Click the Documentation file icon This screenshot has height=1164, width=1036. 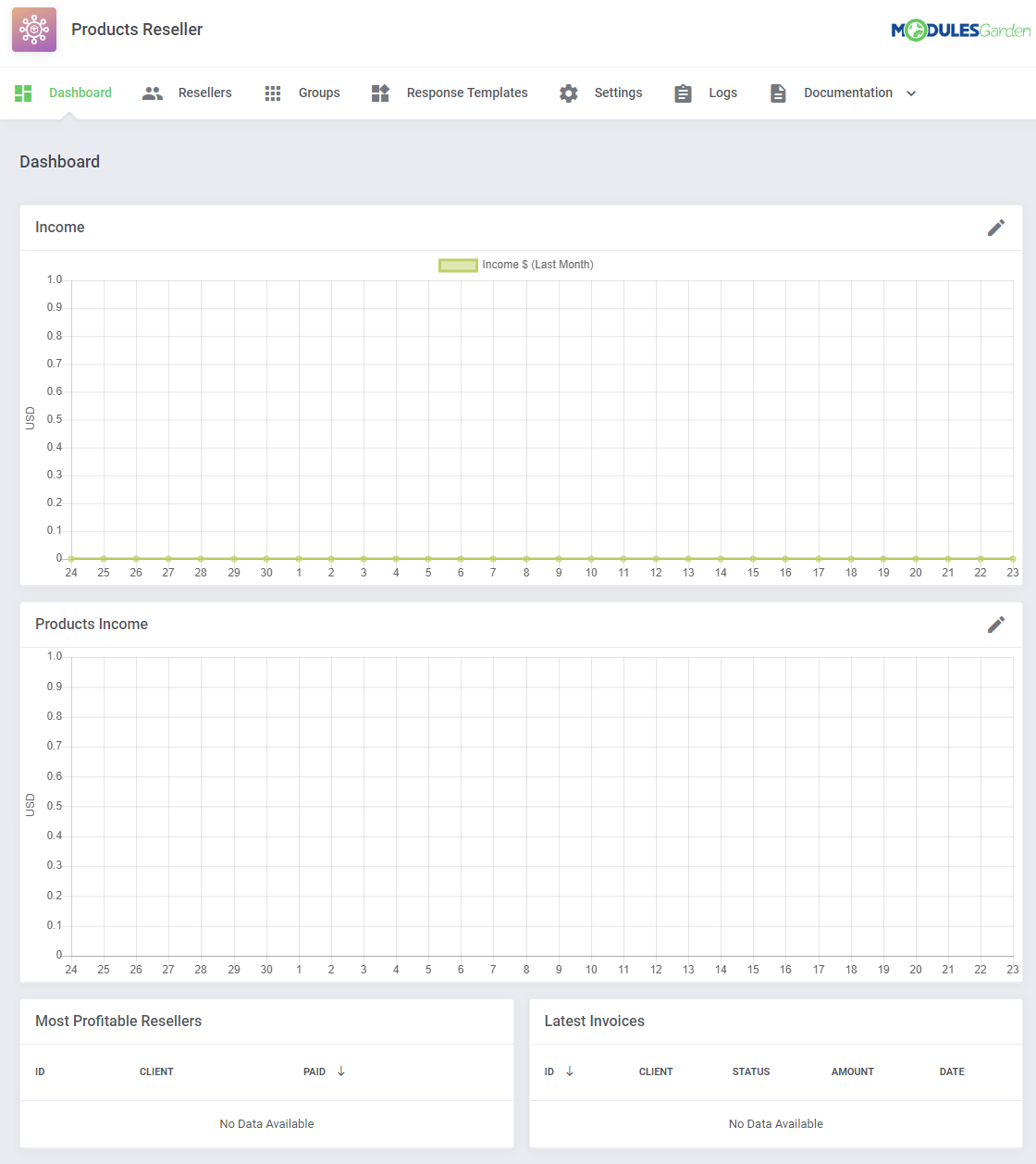tap(778, 93)
